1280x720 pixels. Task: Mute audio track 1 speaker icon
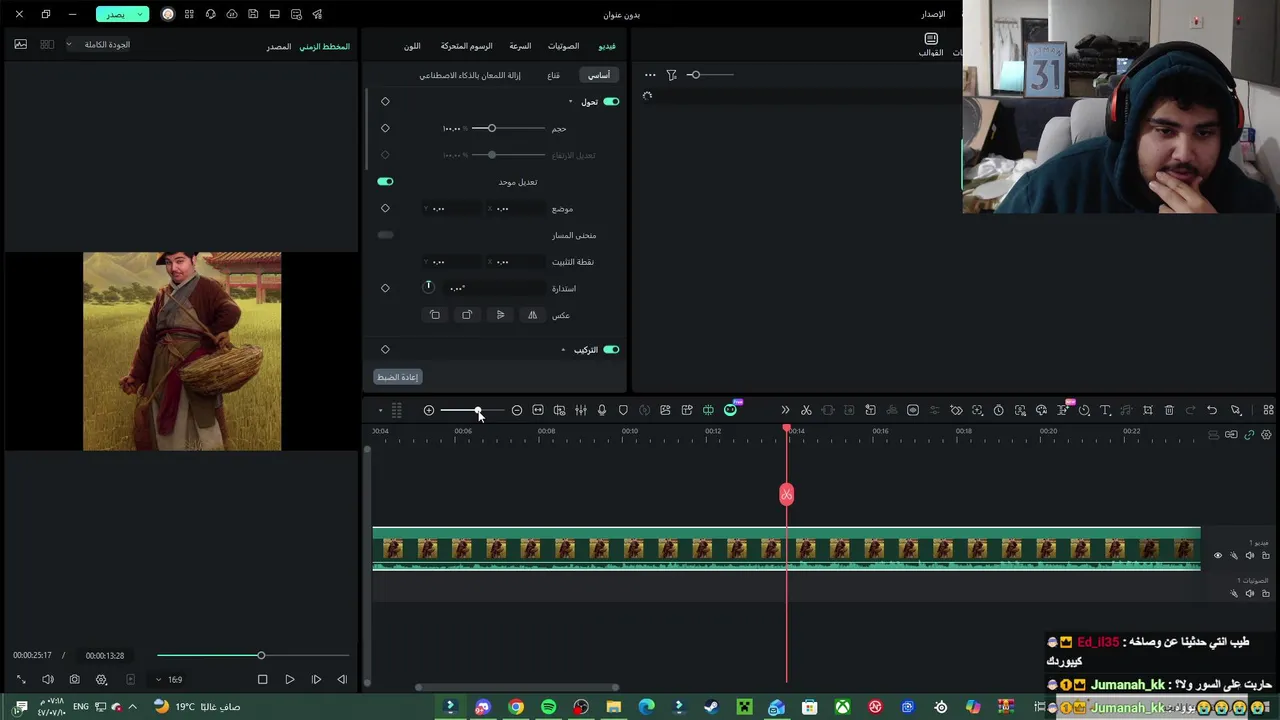pos(1249,594)
